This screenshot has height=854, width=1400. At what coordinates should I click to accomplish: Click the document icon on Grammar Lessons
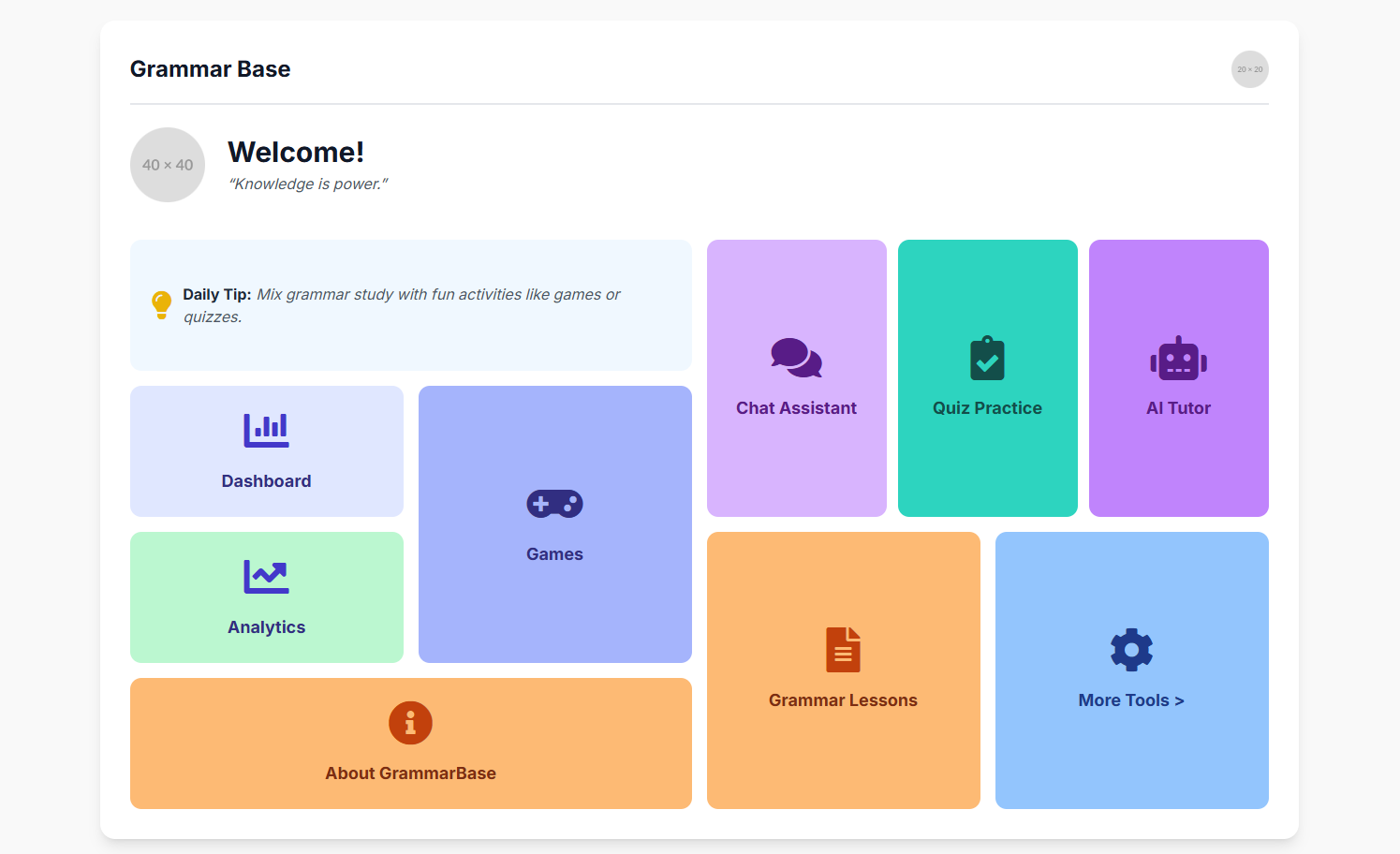point(843,649)
